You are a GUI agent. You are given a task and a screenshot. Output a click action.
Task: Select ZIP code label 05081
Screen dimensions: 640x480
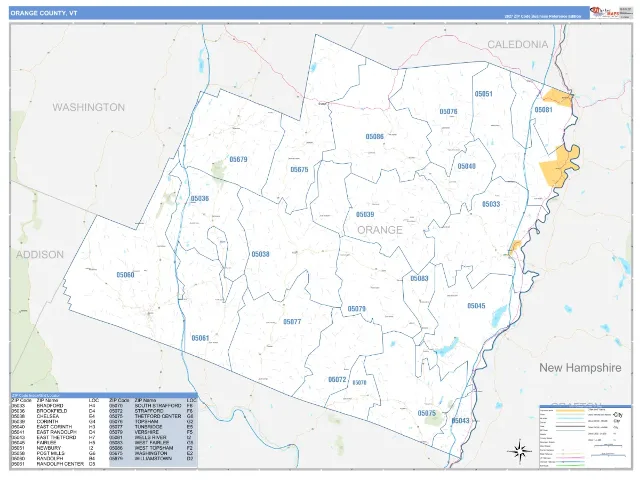tap(543, 110)
